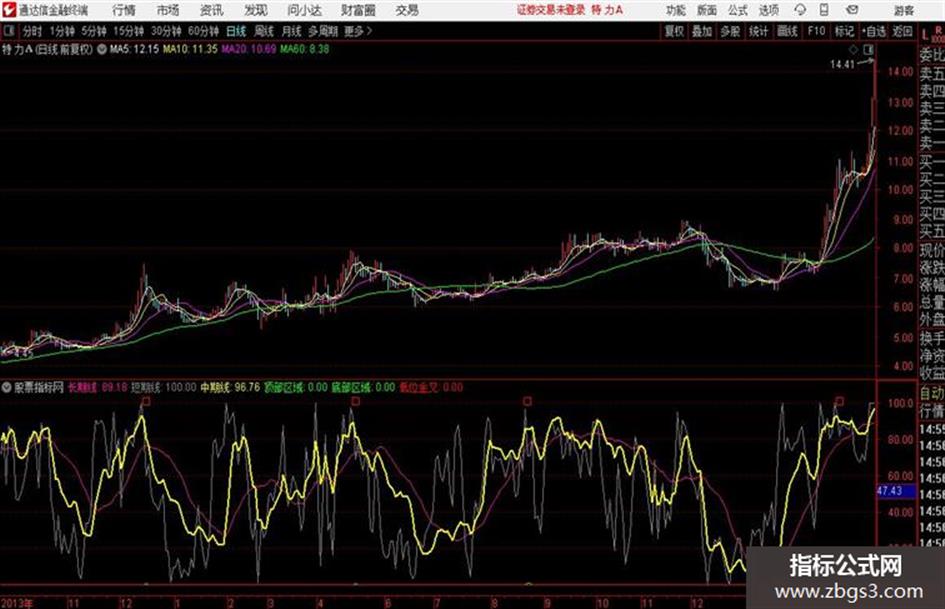Open the 版面 menu

706,10
